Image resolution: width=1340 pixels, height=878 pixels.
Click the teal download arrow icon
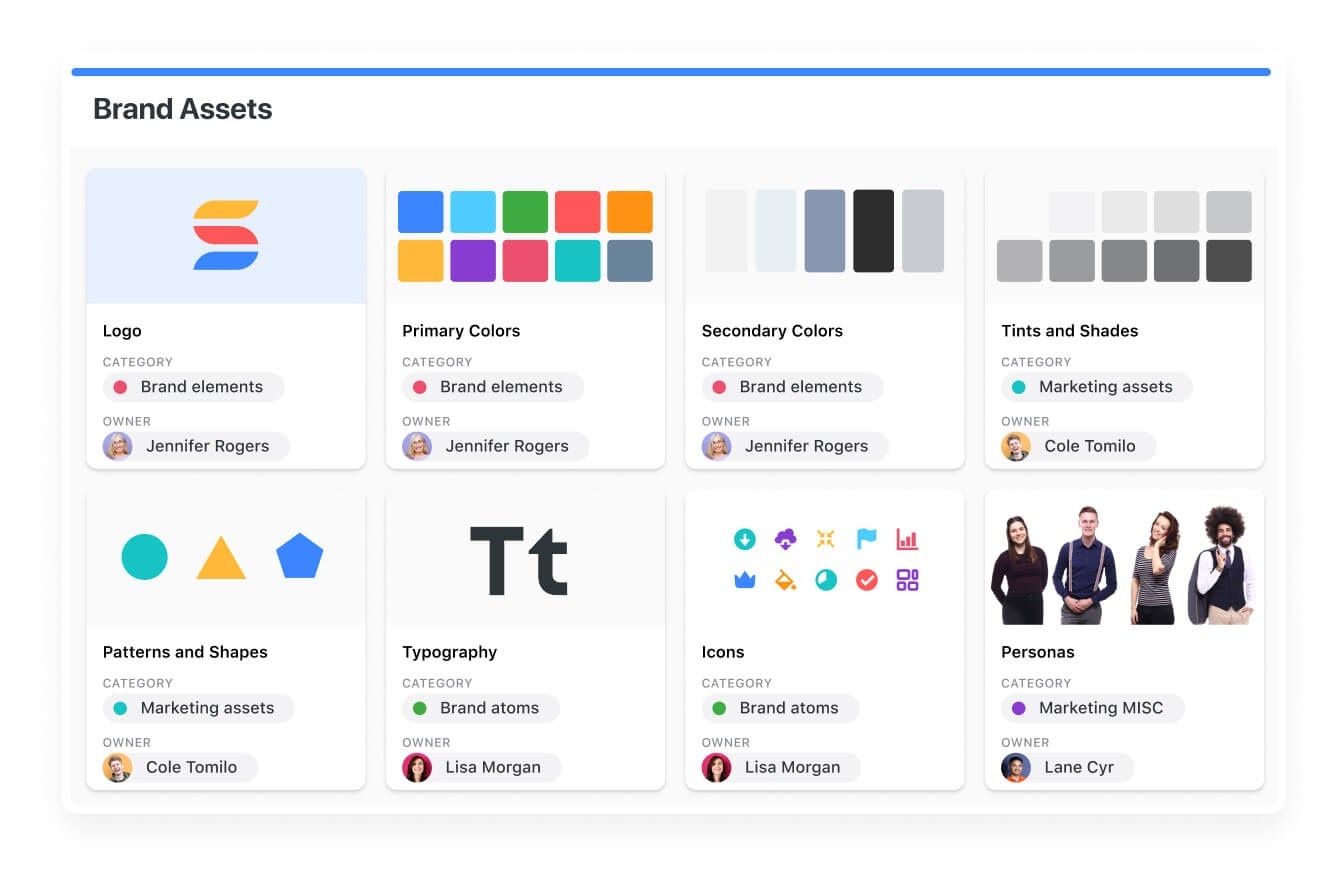745,540
